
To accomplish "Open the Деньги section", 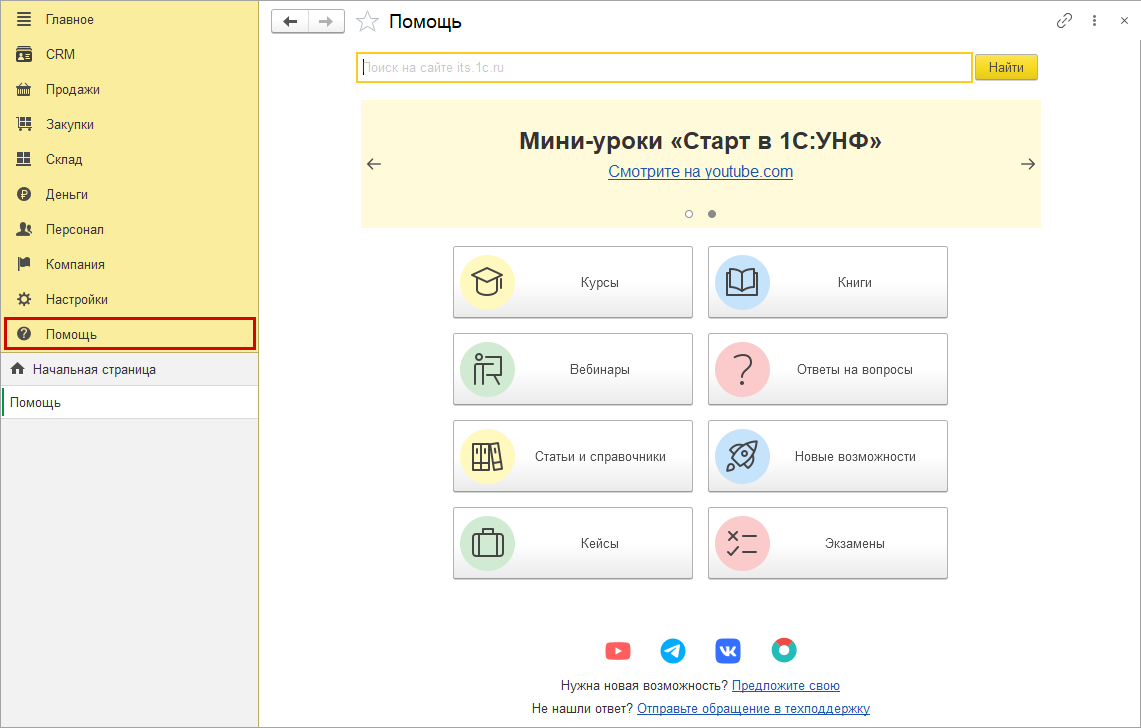I will coord(130,194).
